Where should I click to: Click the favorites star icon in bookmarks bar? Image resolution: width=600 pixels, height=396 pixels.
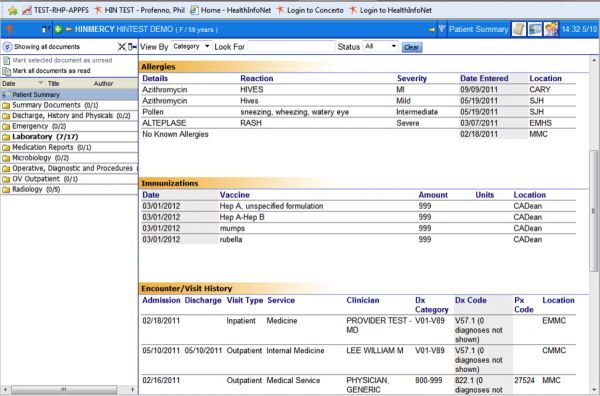13,10
